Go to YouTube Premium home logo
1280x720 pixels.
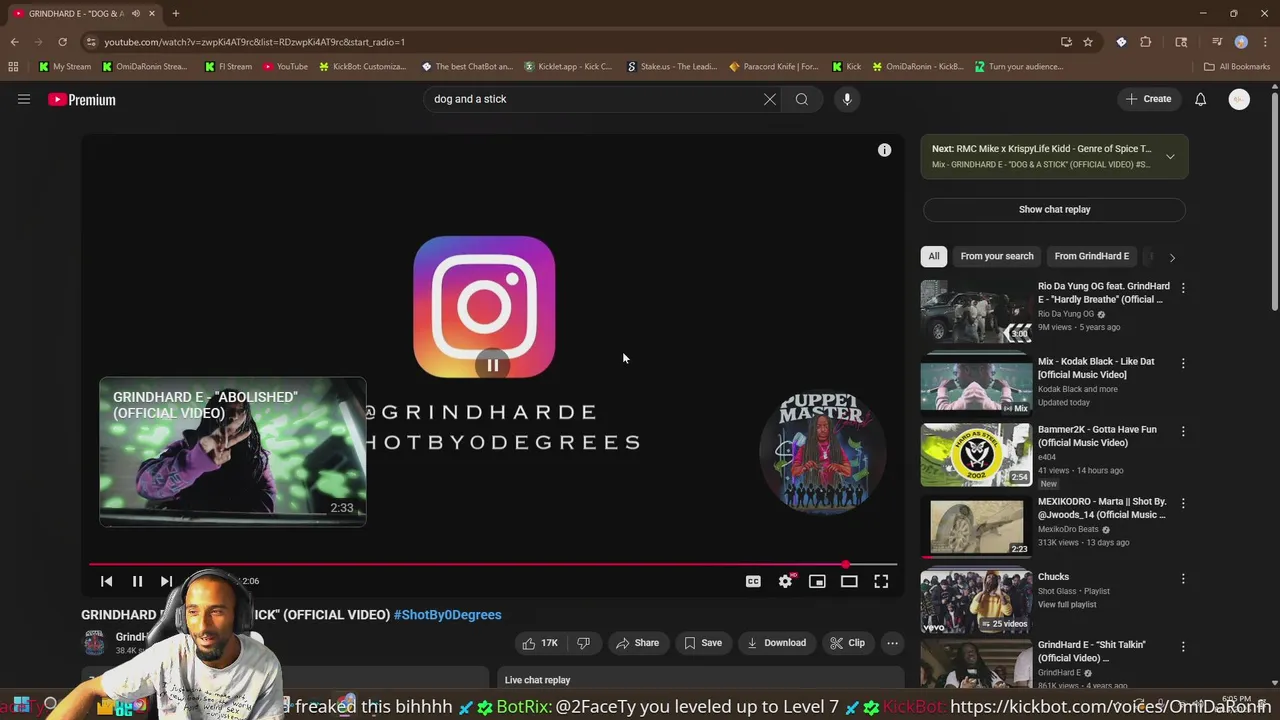click(82, 99)
